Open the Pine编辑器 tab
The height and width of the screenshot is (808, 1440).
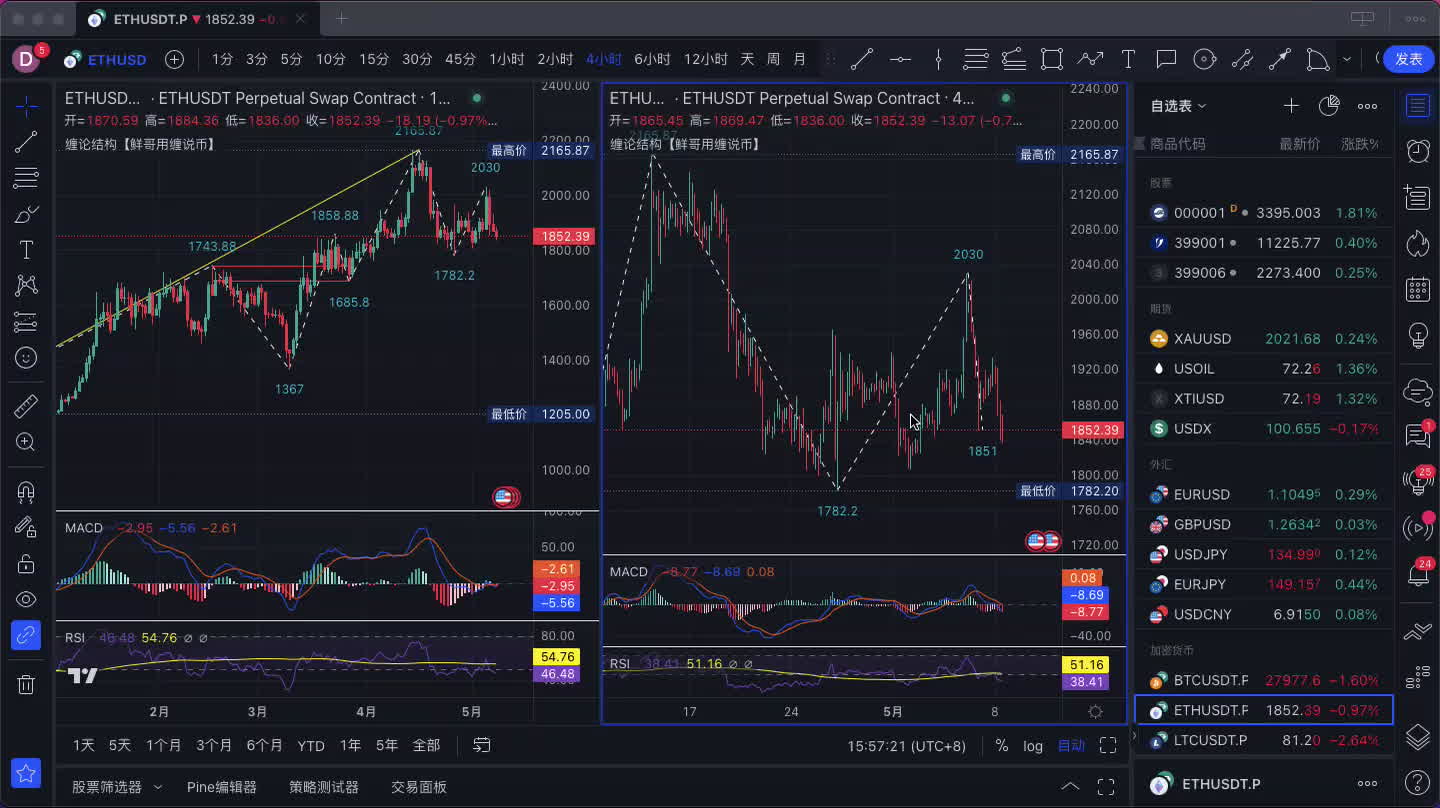tap(221, 788)
